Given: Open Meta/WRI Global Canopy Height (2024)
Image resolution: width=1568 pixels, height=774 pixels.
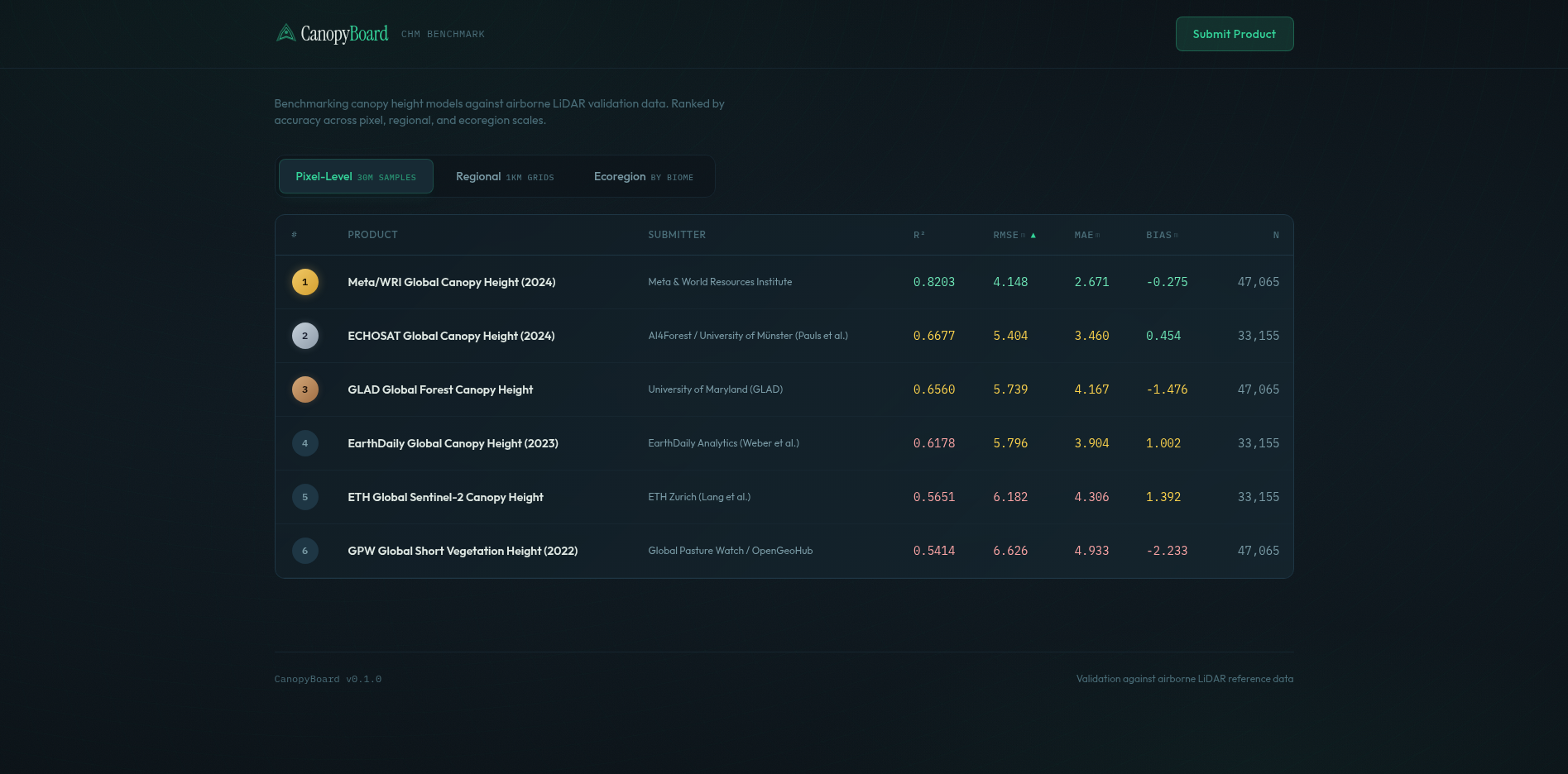Looking at the screenshot, I should point(452,282).
